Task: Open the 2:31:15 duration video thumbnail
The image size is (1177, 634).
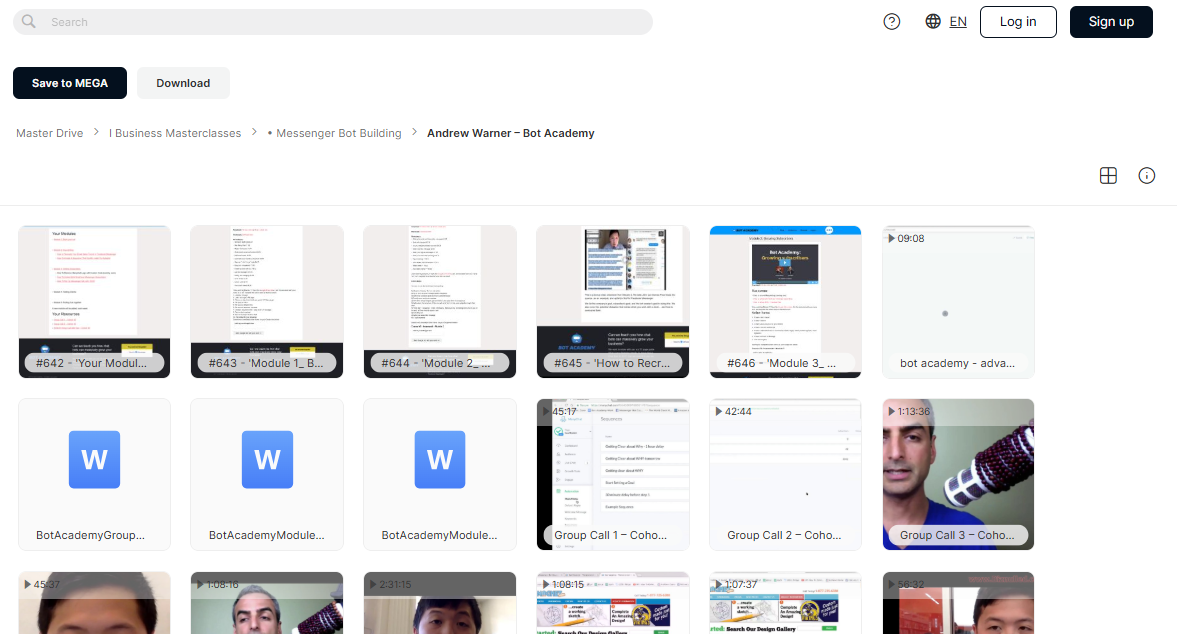Action: (440, 603)
